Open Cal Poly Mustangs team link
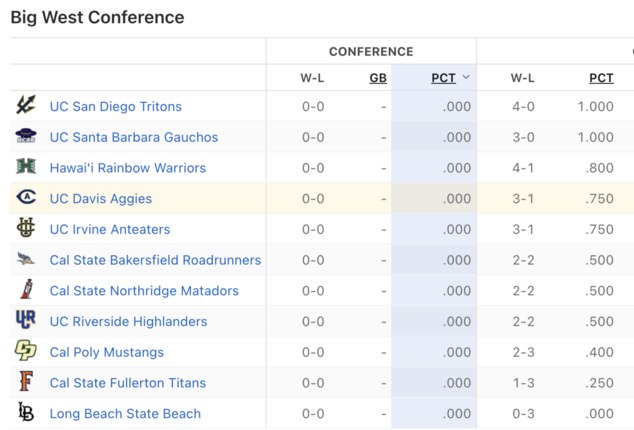 coord(106,352)
